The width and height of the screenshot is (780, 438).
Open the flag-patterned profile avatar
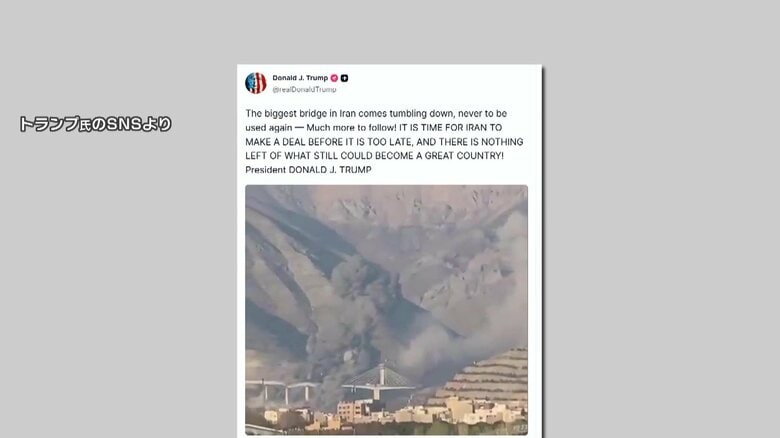point(256,83)
